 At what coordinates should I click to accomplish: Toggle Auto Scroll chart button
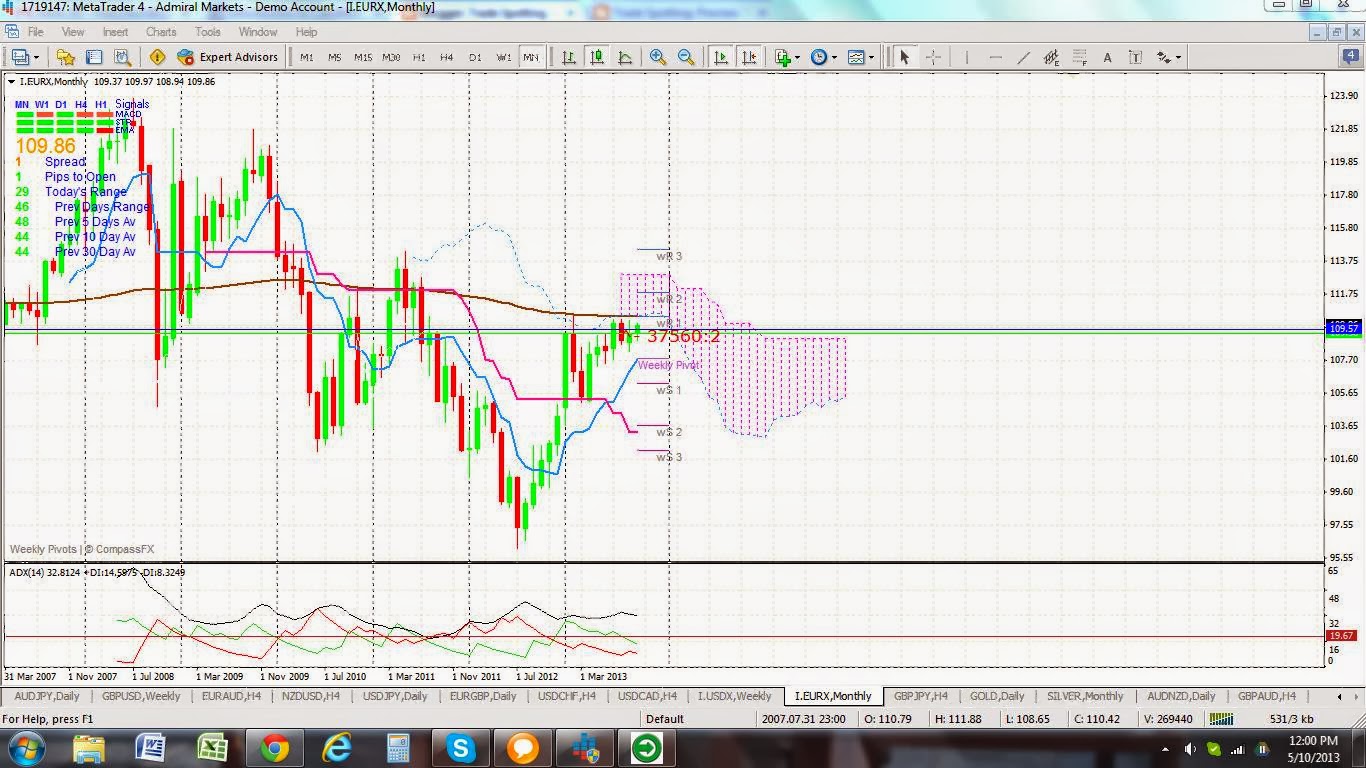[720, 57]
